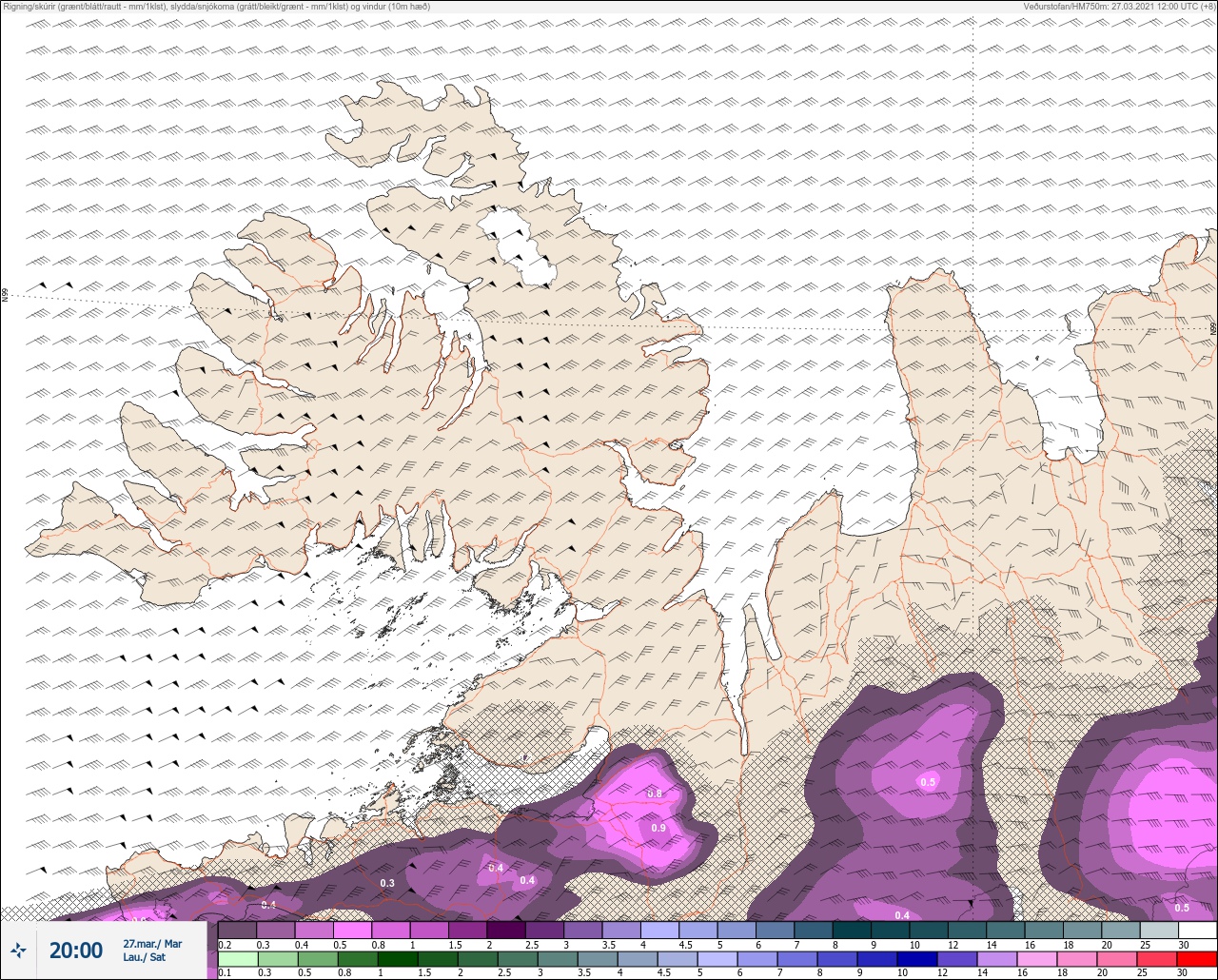Select the white swatch ending the snow legend row

point(1197,931)
